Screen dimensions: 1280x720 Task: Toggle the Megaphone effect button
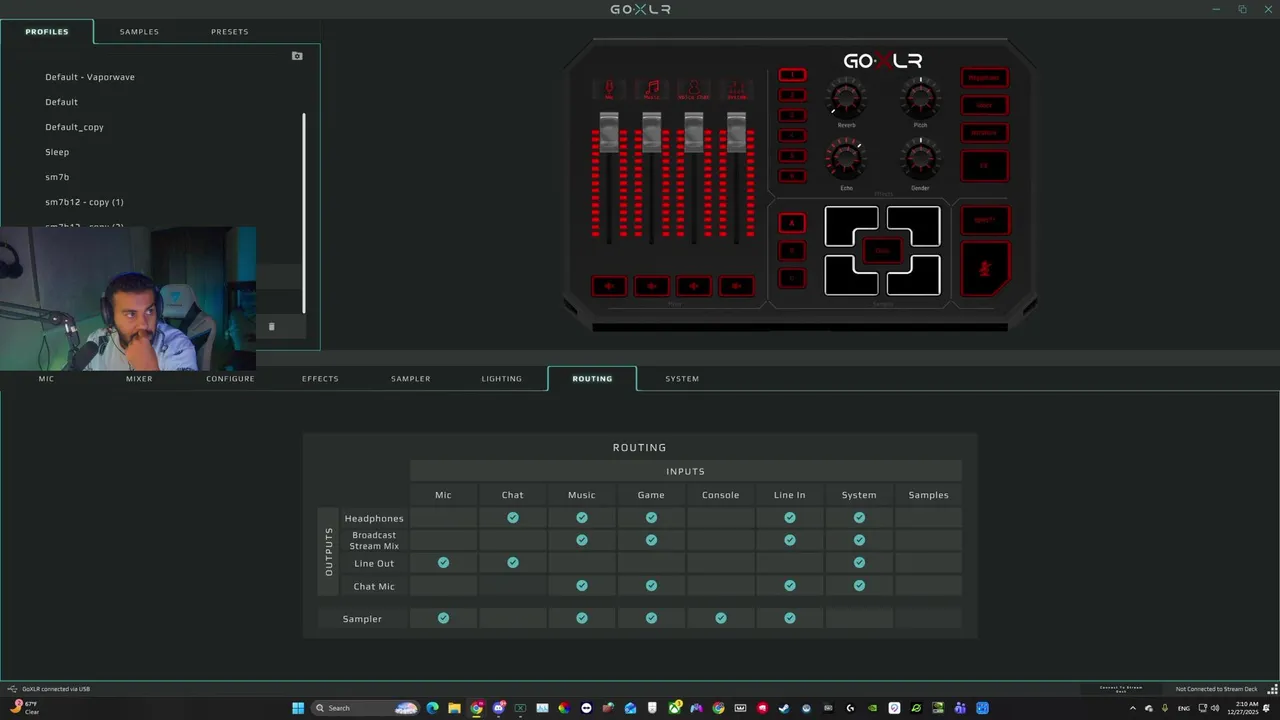click(x=985, y=77)
